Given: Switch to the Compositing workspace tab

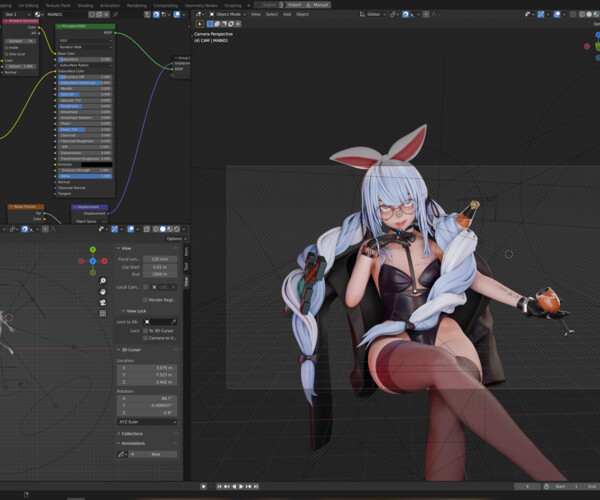Looking at the screenshot, I should pos(166,5).
